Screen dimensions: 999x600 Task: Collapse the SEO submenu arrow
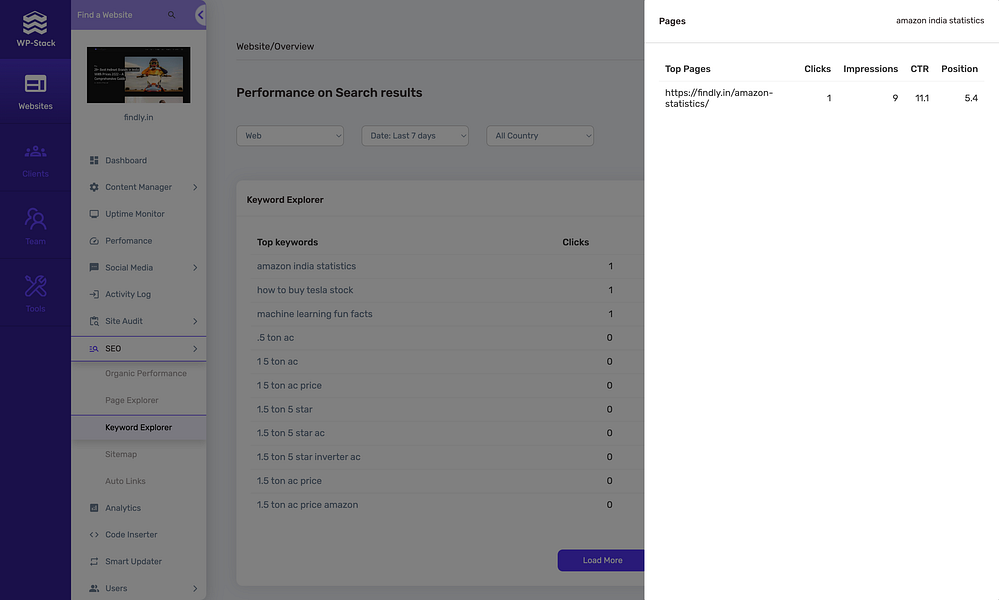point(195,348)
